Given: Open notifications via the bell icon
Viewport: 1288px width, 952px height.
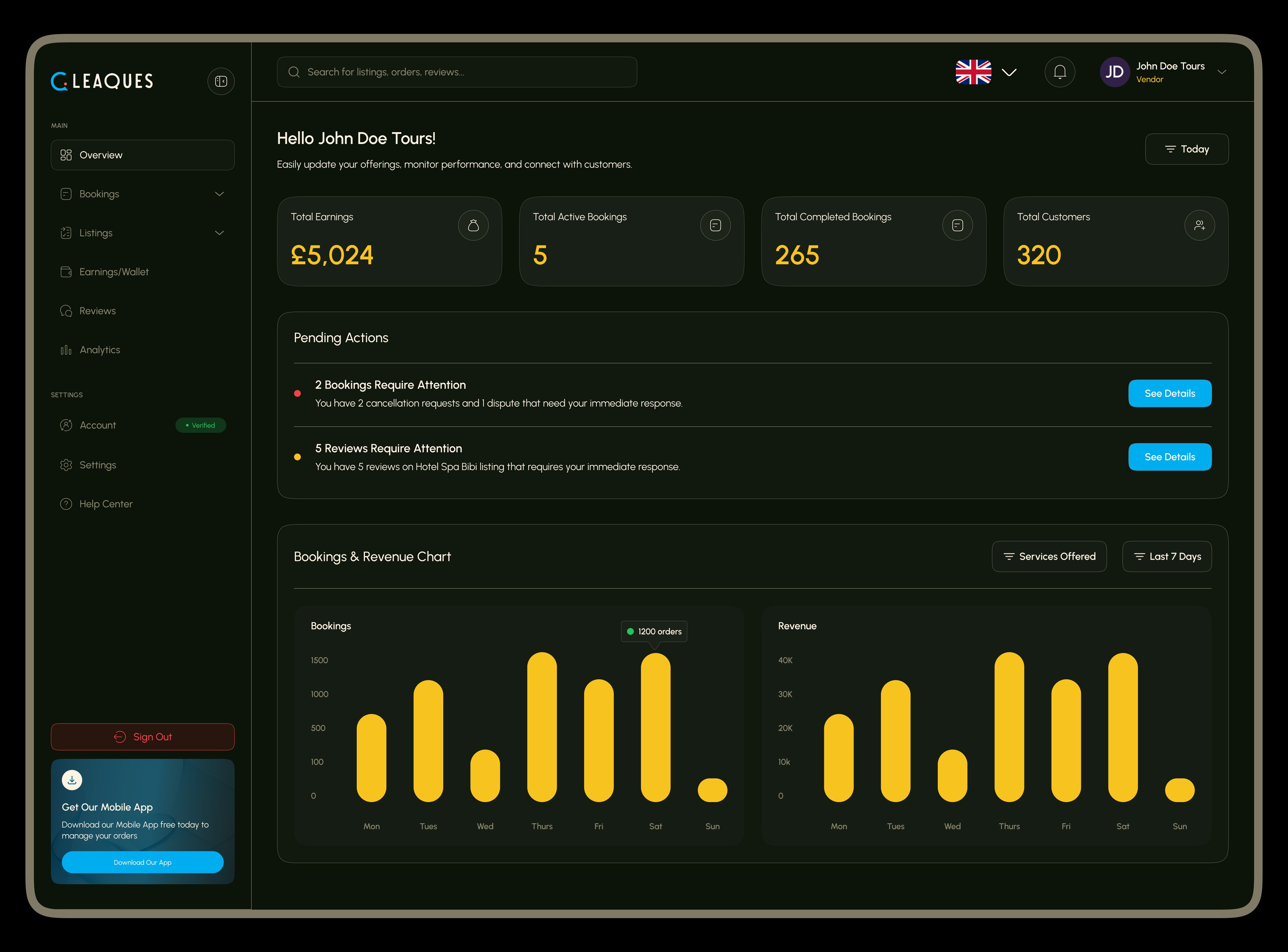Looking at the screenshot, I should pos(1060,72).
